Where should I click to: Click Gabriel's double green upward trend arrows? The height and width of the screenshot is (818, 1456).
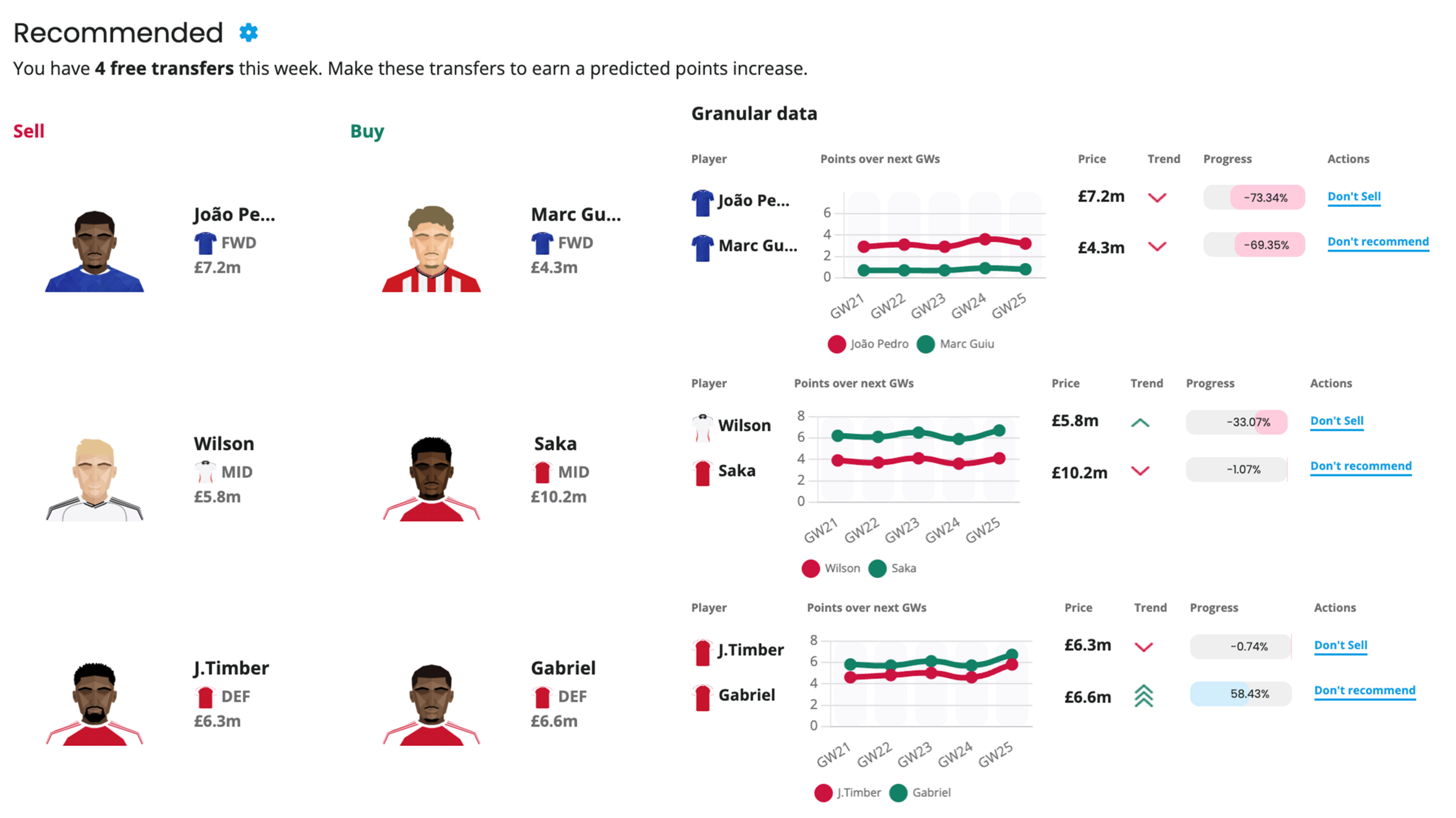(1143, 695)
